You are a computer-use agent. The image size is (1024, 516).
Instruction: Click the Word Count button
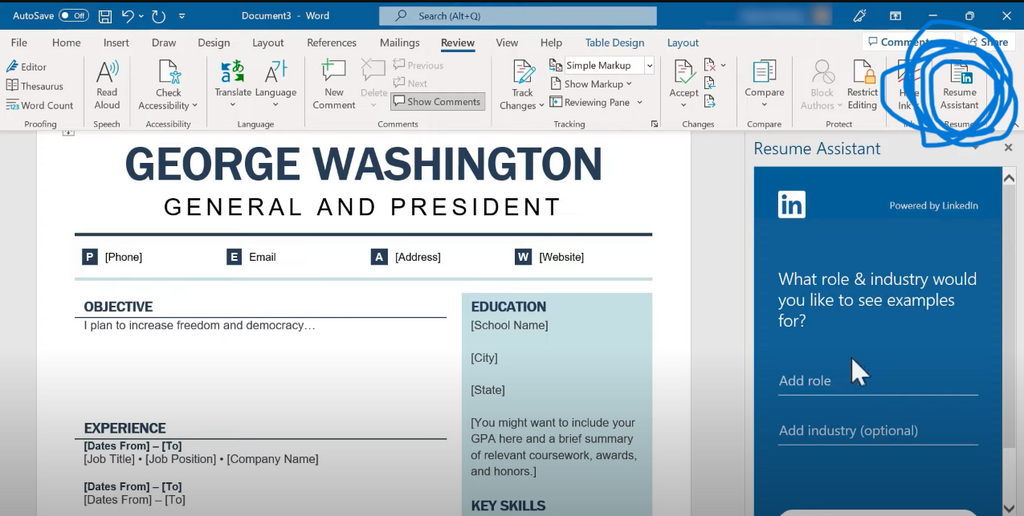40,105
